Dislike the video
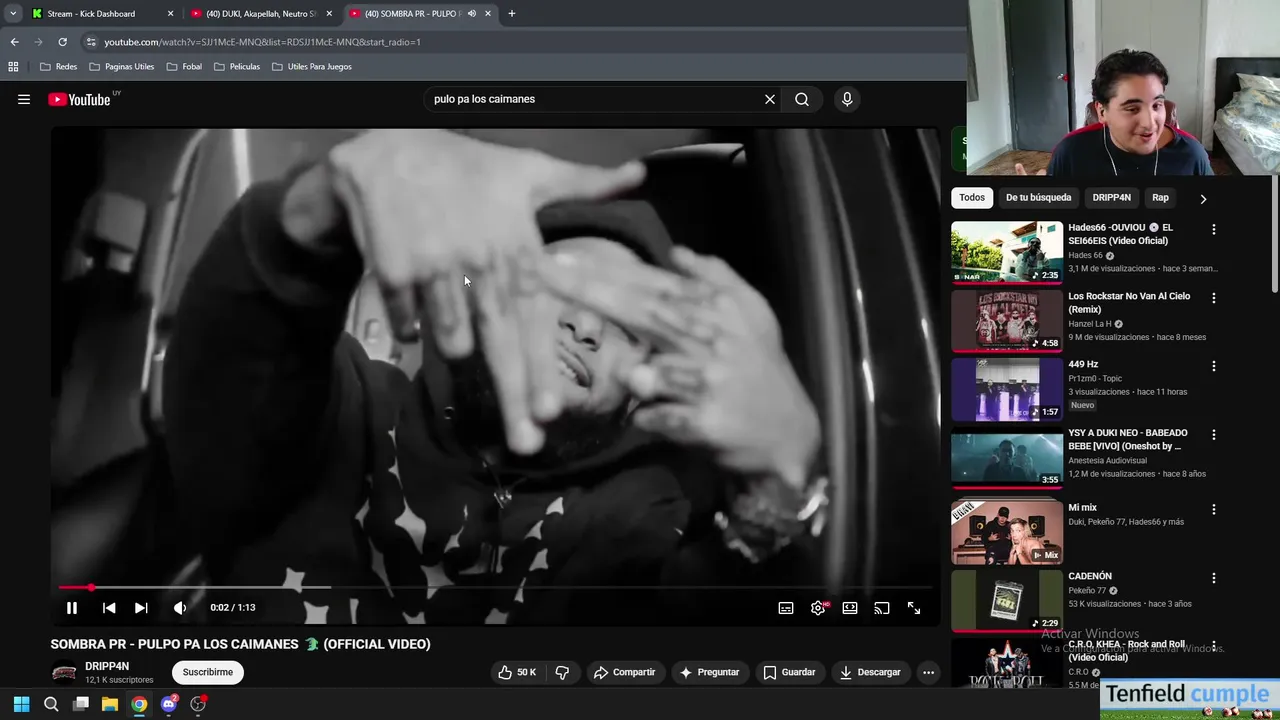1280x720 pixels. 562,672
